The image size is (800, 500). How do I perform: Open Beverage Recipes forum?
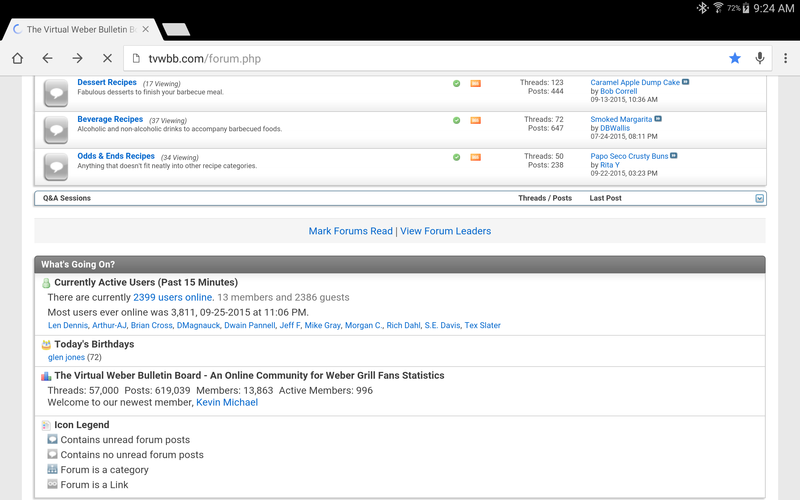point(110,119)
